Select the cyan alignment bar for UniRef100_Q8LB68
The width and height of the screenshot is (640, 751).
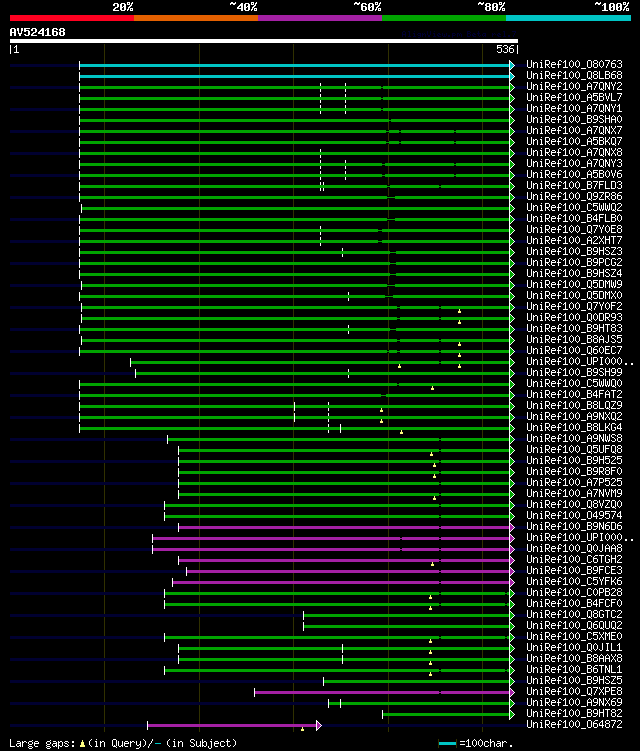[296, 77]
